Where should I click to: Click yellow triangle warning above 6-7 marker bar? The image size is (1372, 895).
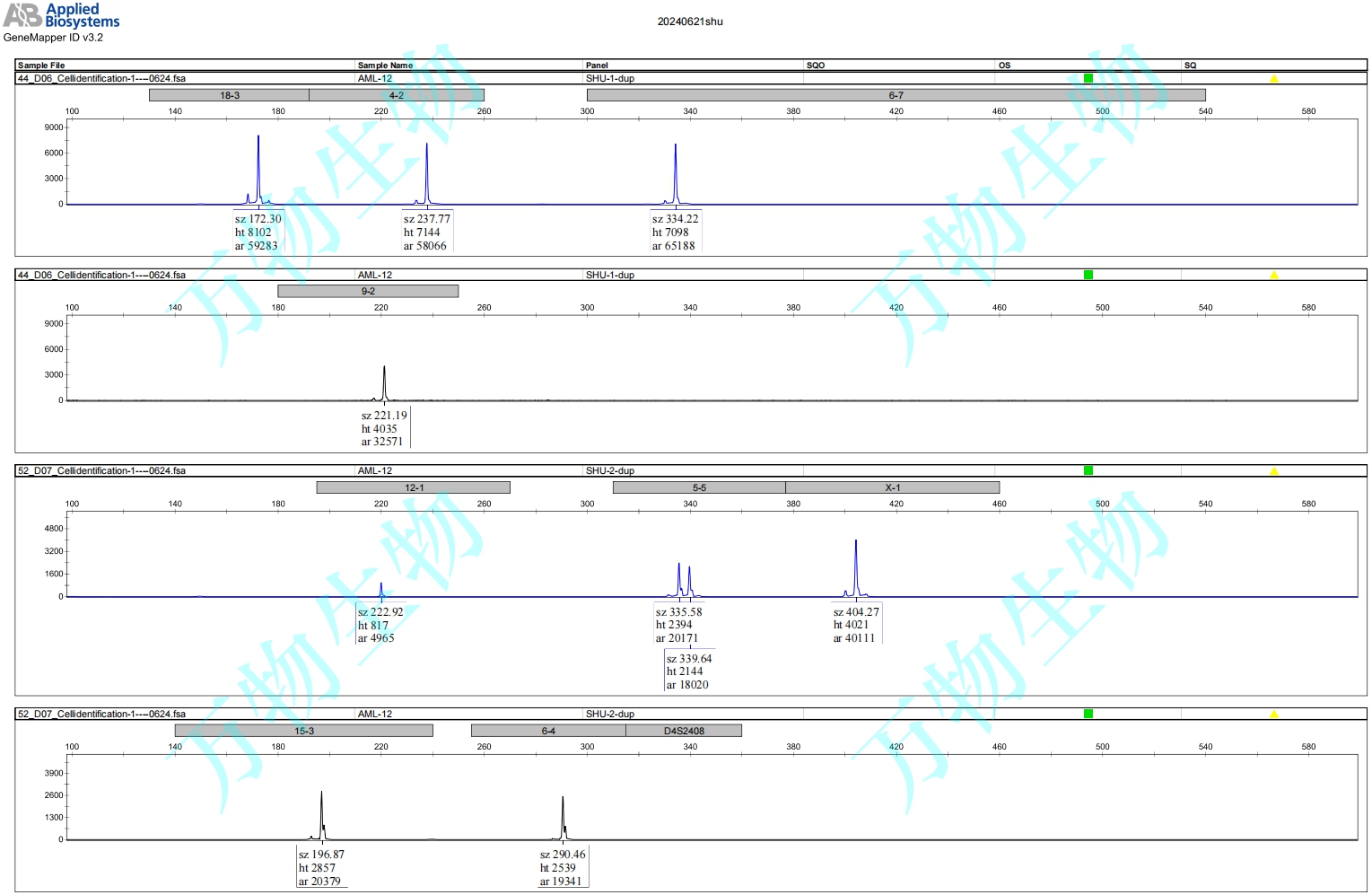coord(1273,79)
